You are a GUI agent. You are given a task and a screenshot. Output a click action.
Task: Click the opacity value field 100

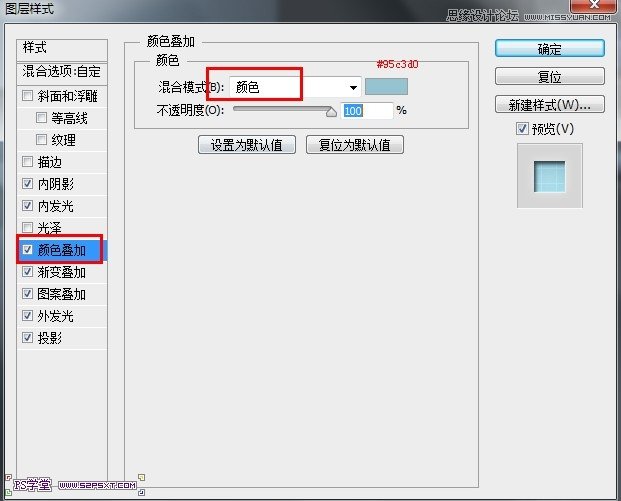367,111
